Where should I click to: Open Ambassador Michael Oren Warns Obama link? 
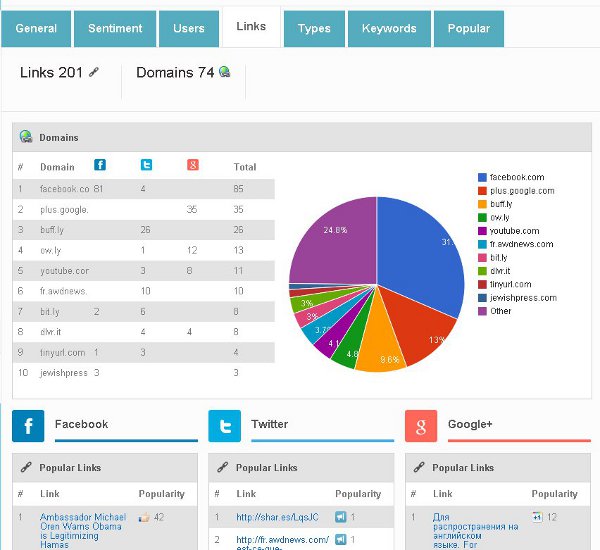pyautogui.click(x=83, y=531)
